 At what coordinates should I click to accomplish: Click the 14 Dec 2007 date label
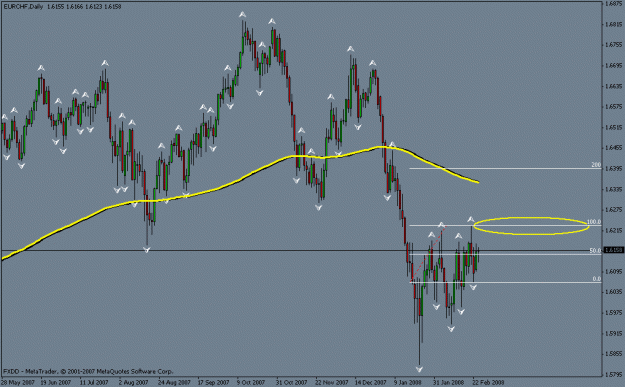pyautogui.click(x=370, y=382)
